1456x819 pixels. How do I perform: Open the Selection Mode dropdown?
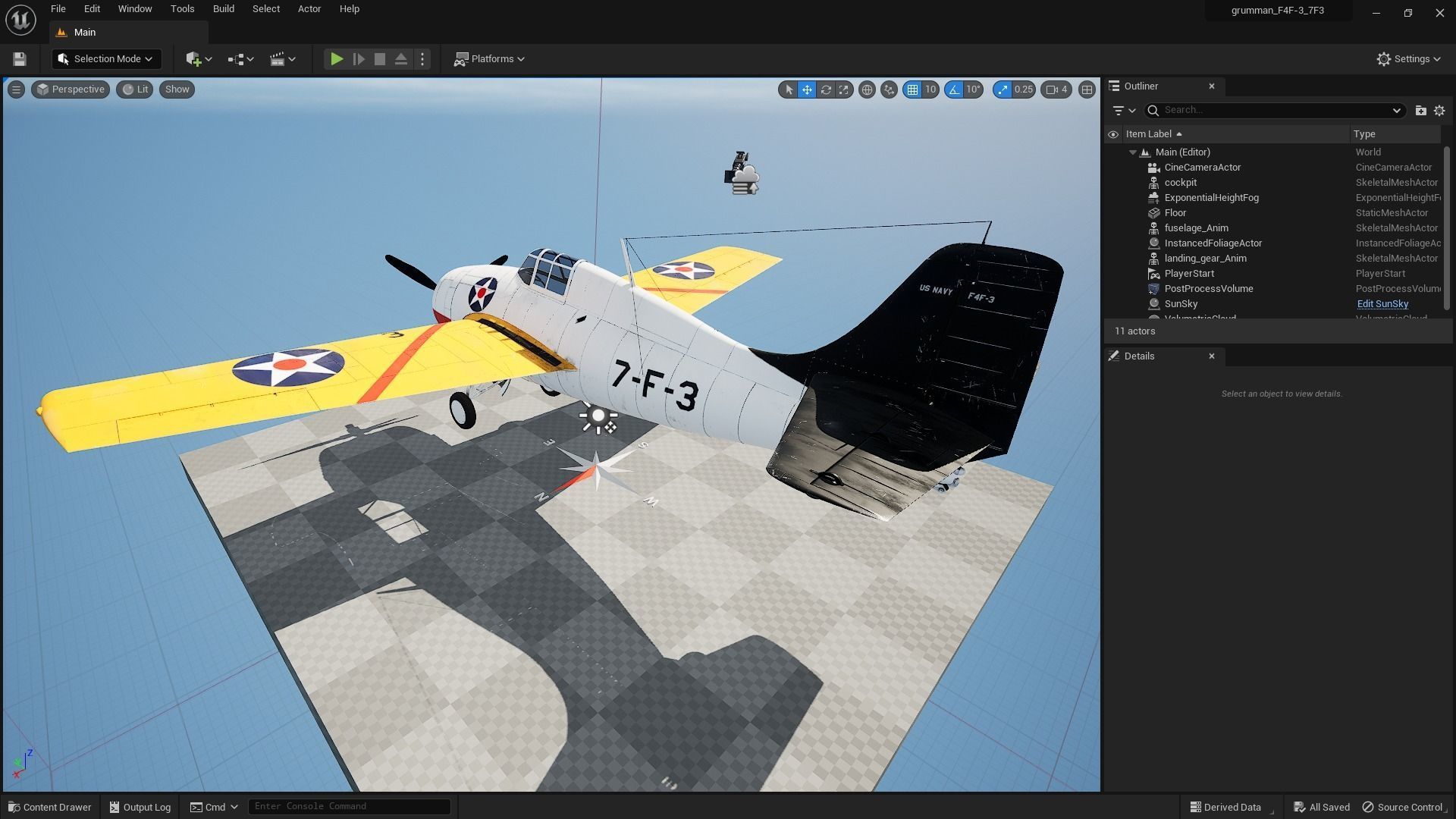106,59
